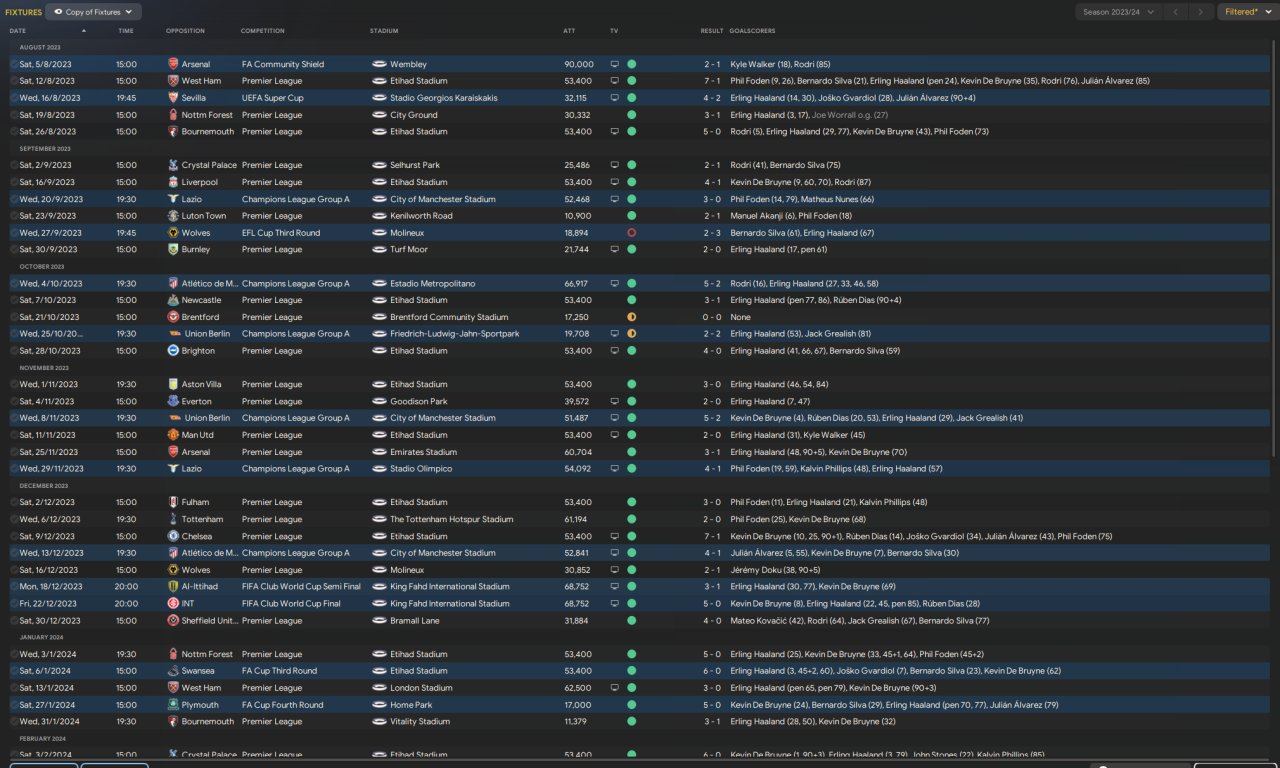Sort by the TV column header
1280x768 pixels.
coord(614,31)
